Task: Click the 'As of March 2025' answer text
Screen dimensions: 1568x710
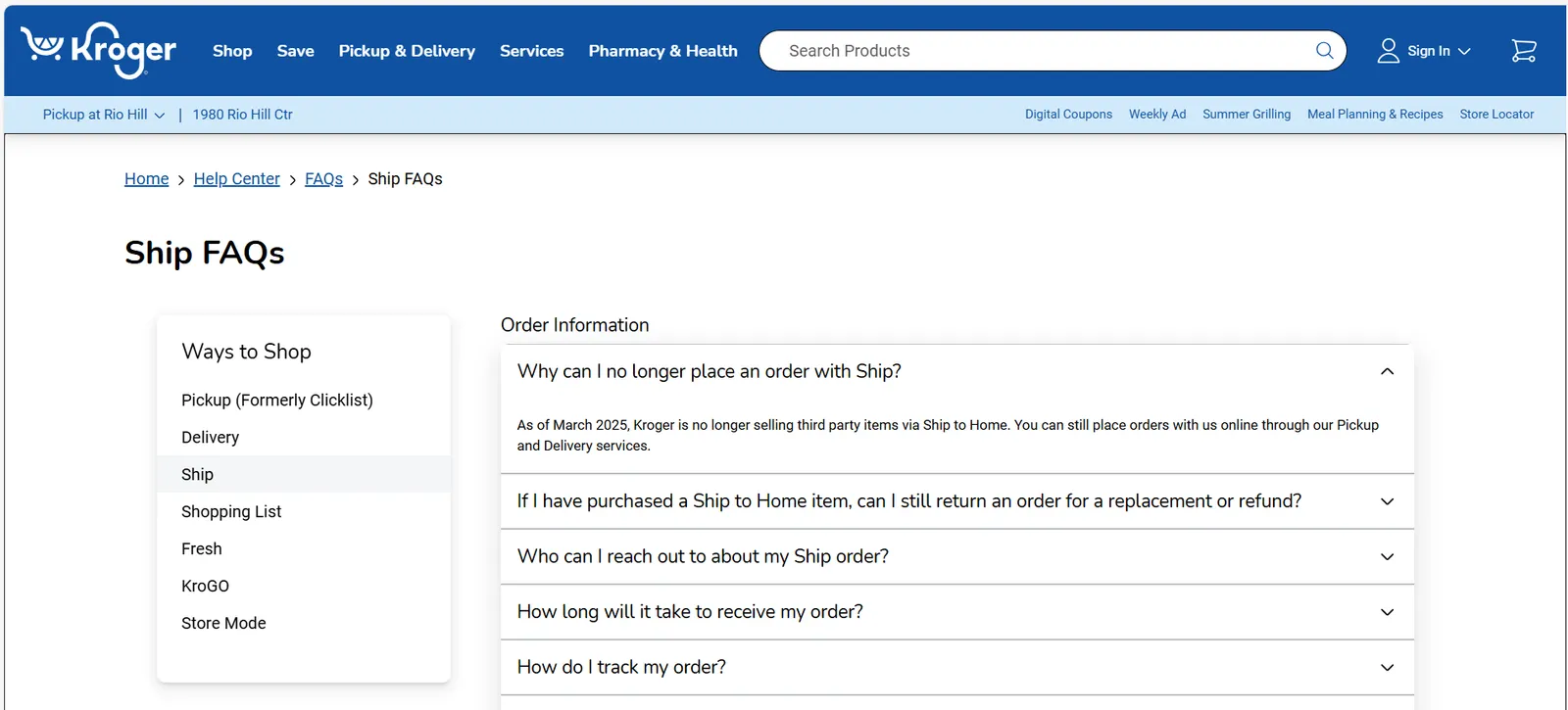Action: pos(948,435)
